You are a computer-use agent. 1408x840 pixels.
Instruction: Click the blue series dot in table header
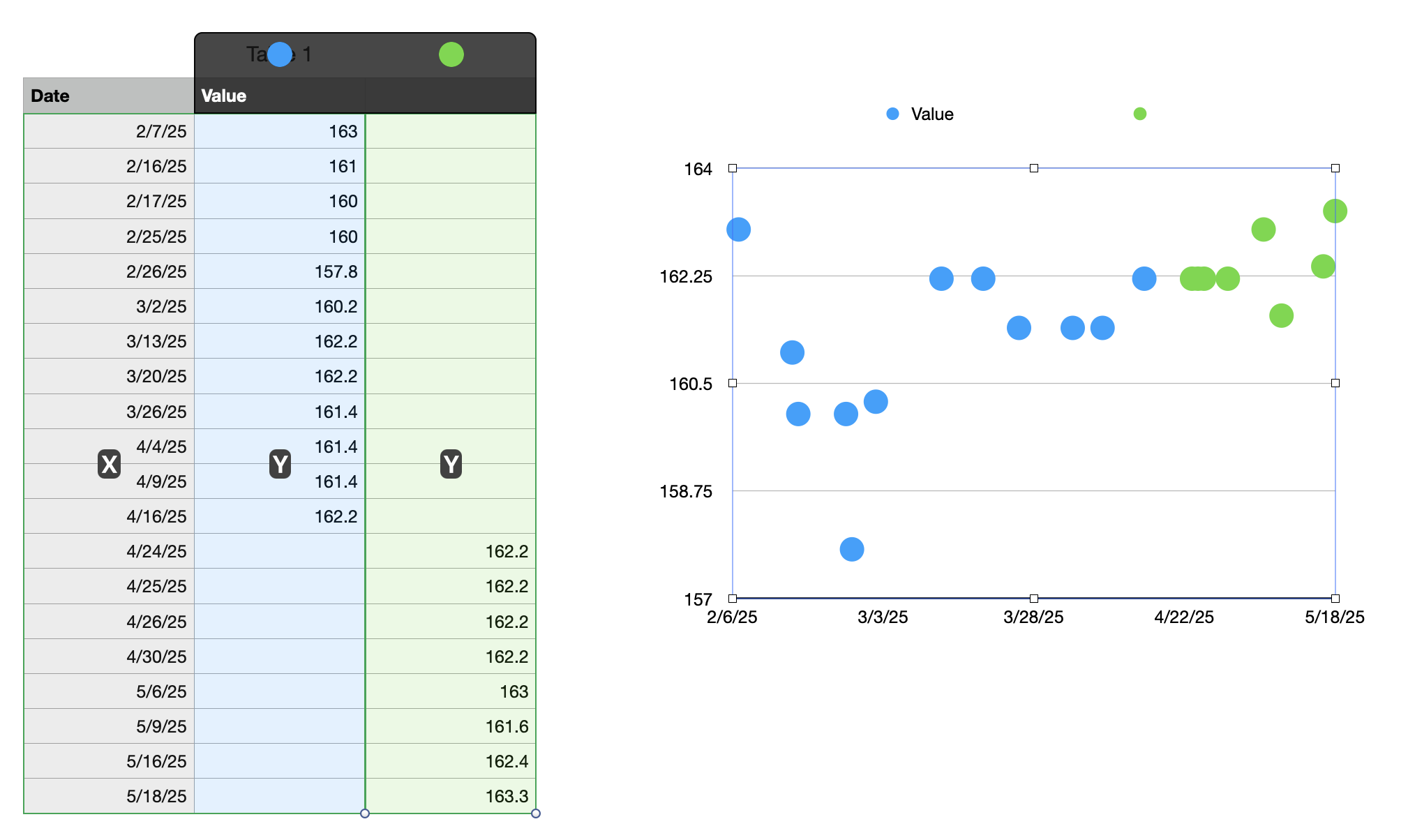(280, 54)
